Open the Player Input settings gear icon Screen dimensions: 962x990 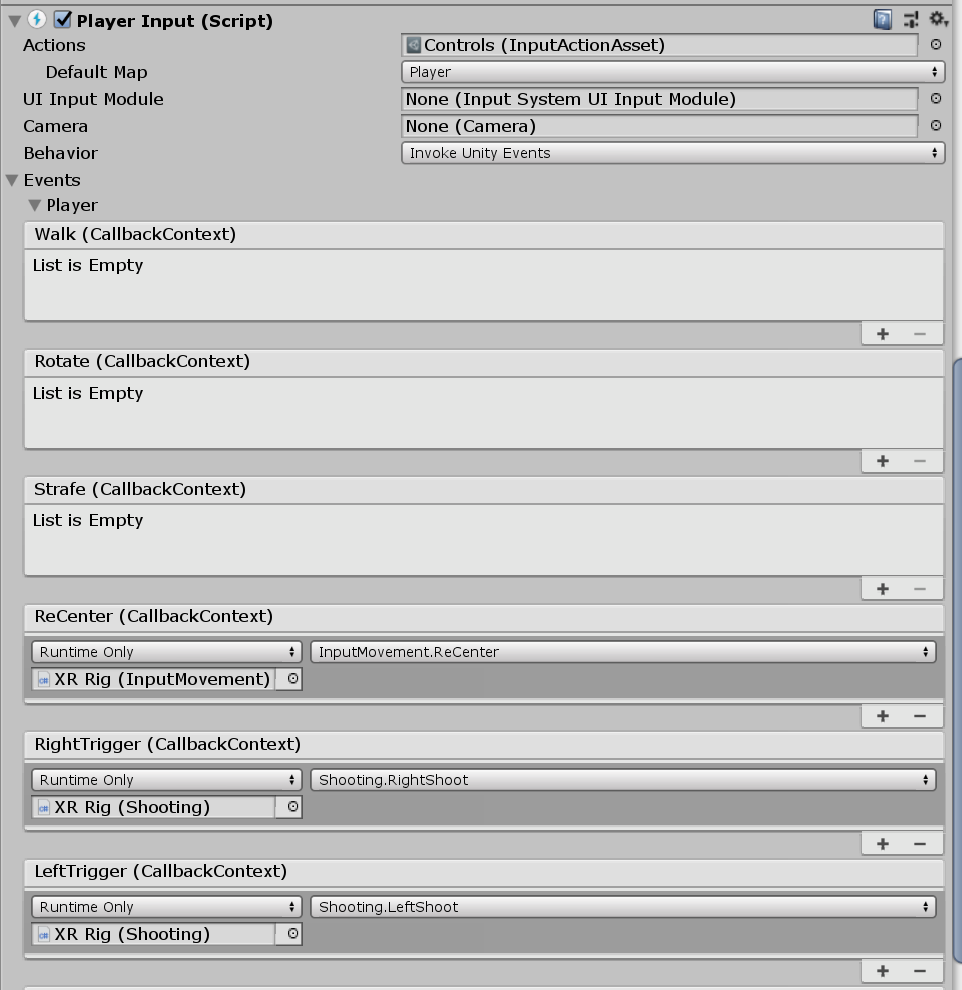938,18
